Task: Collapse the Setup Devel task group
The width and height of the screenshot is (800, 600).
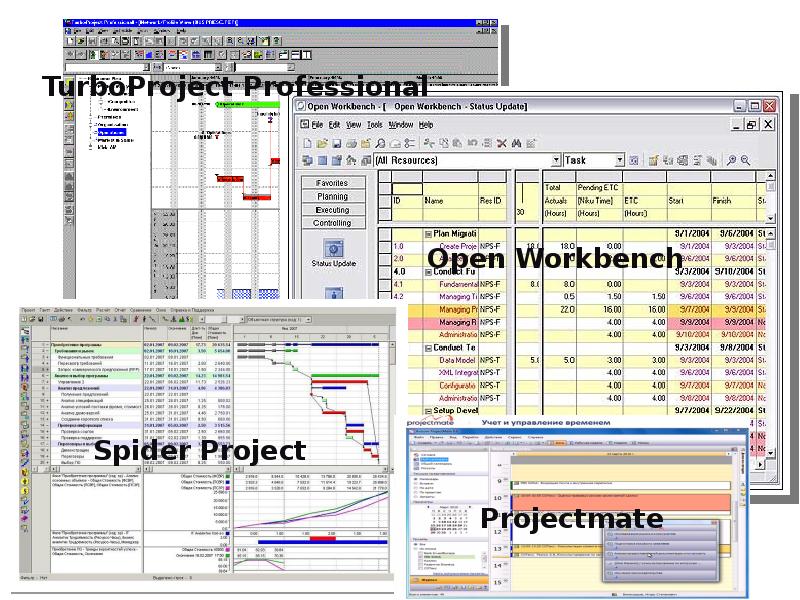Action: click(x=429, y=411)
